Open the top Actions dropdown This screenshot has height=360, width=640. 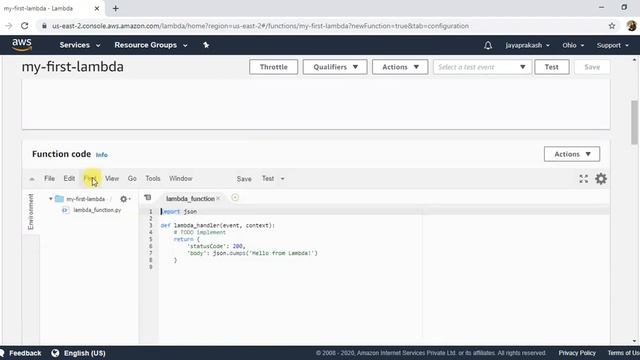400,67
